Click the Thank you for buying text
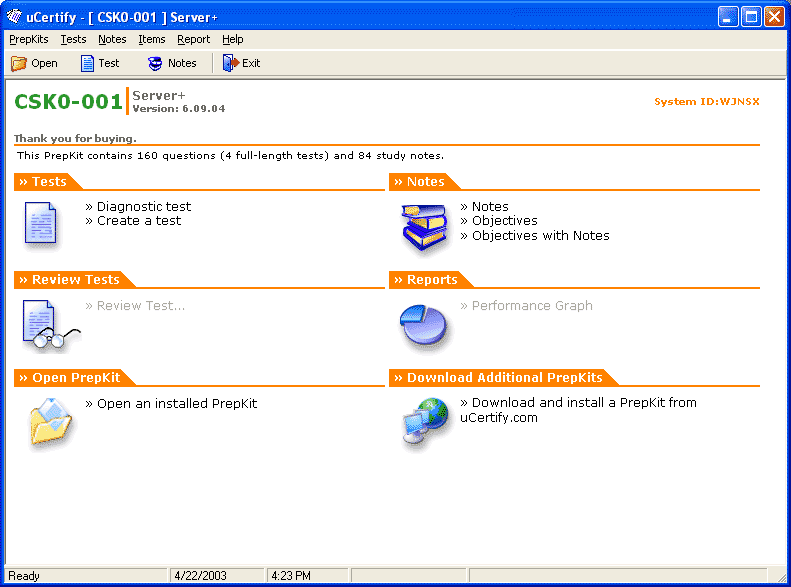The width and height of the screenshot is (791, 587). point(75,138)
